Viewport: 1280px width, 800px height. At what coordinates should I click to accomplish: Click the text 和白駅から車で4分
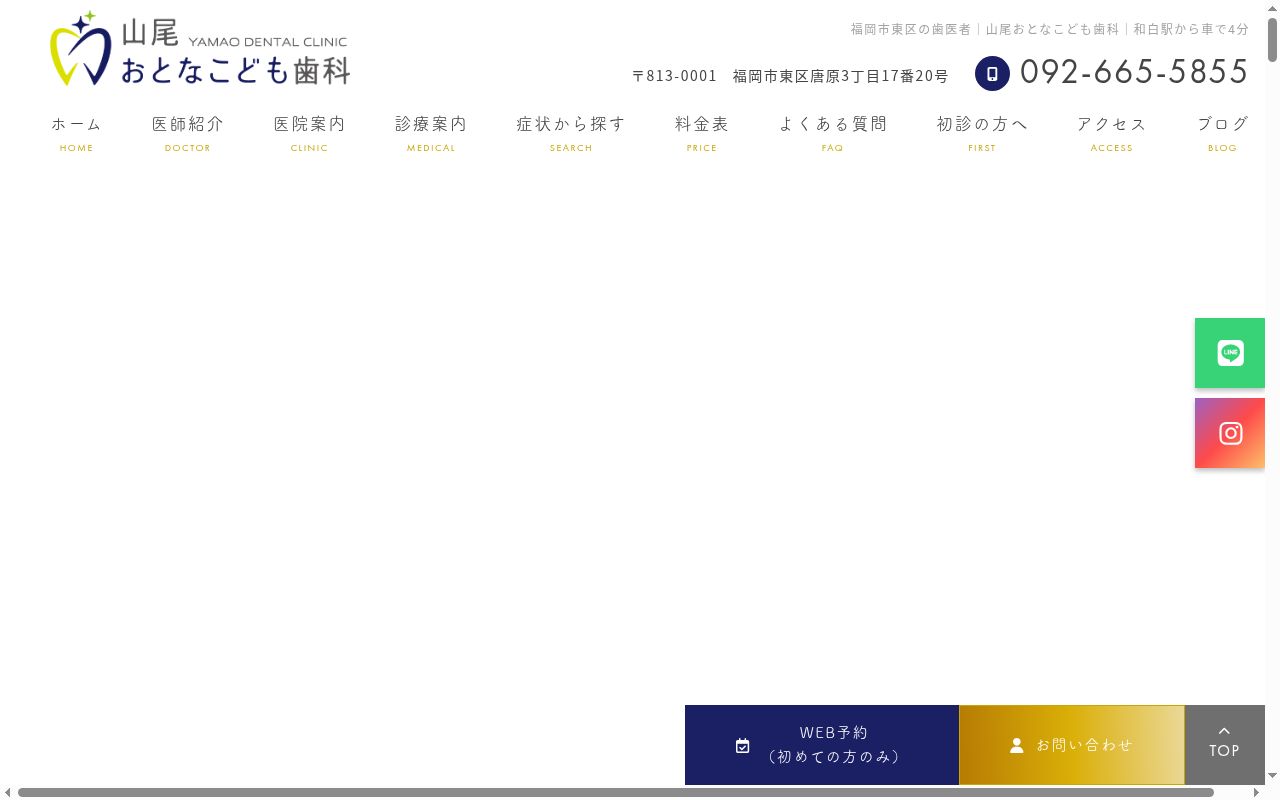pyautogui.click(x=1191, y=29)
